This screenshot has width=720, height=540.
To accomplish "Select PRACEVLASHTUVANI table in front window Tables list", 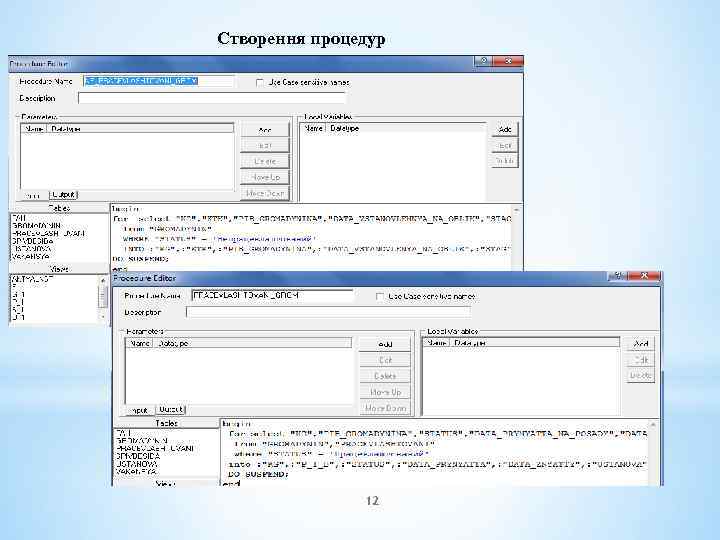I will (x=155, y=448).
